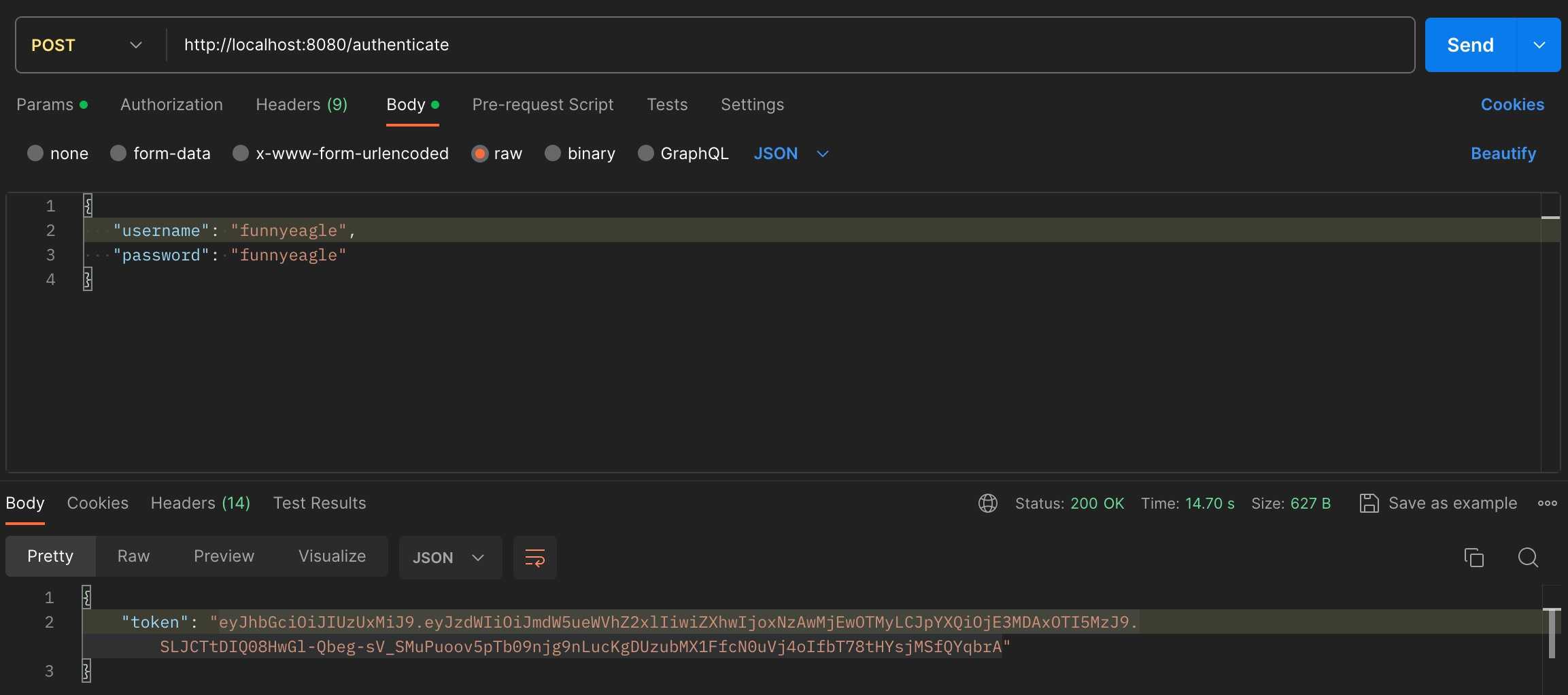Choose the binary body option

[x=553, y=154]
